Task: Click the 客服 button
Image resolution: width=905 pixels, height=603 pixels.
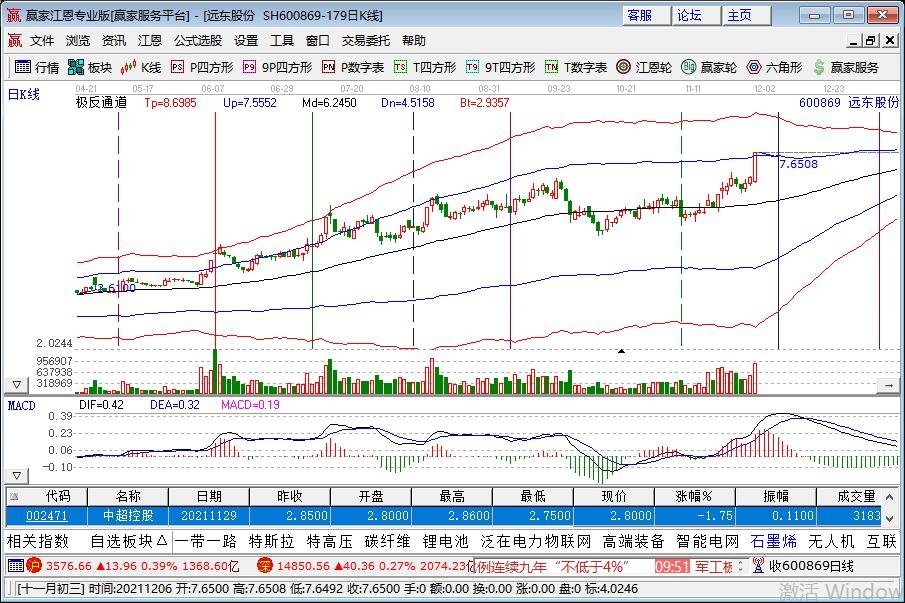Action: pos(647,16)
